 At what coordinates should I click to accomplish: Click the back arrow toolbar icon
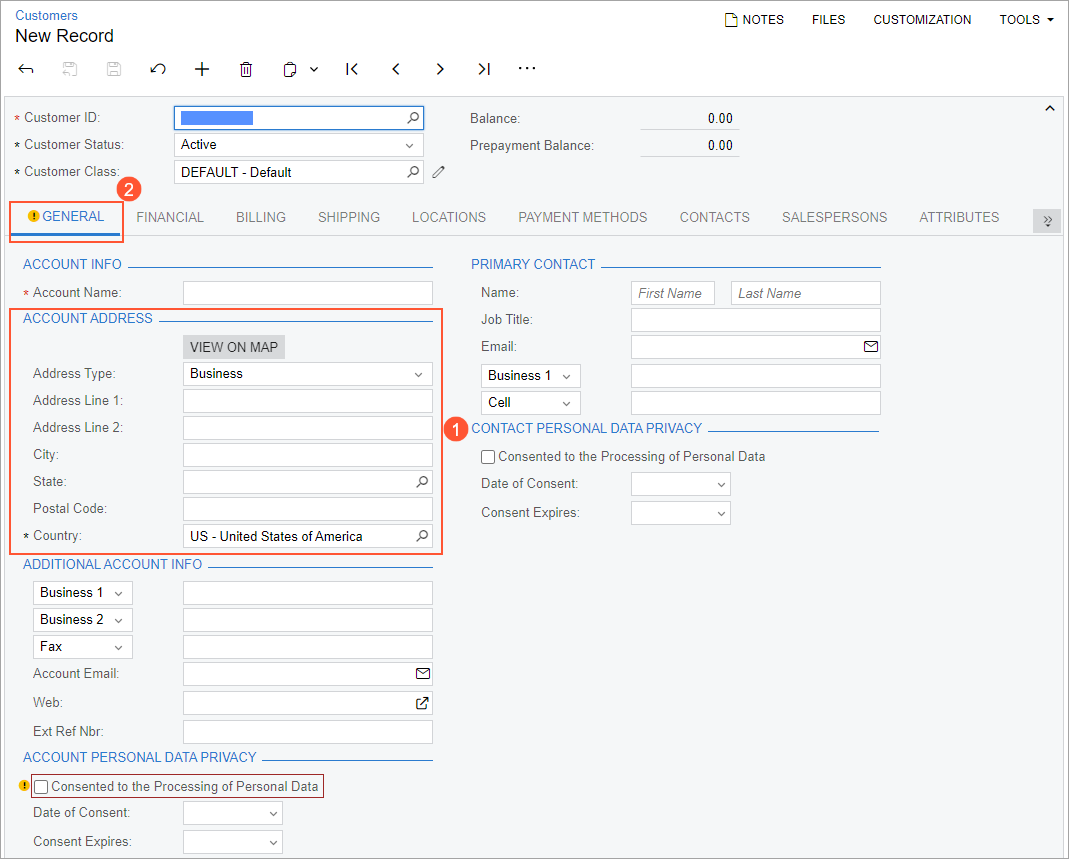(x=27, y=69)
